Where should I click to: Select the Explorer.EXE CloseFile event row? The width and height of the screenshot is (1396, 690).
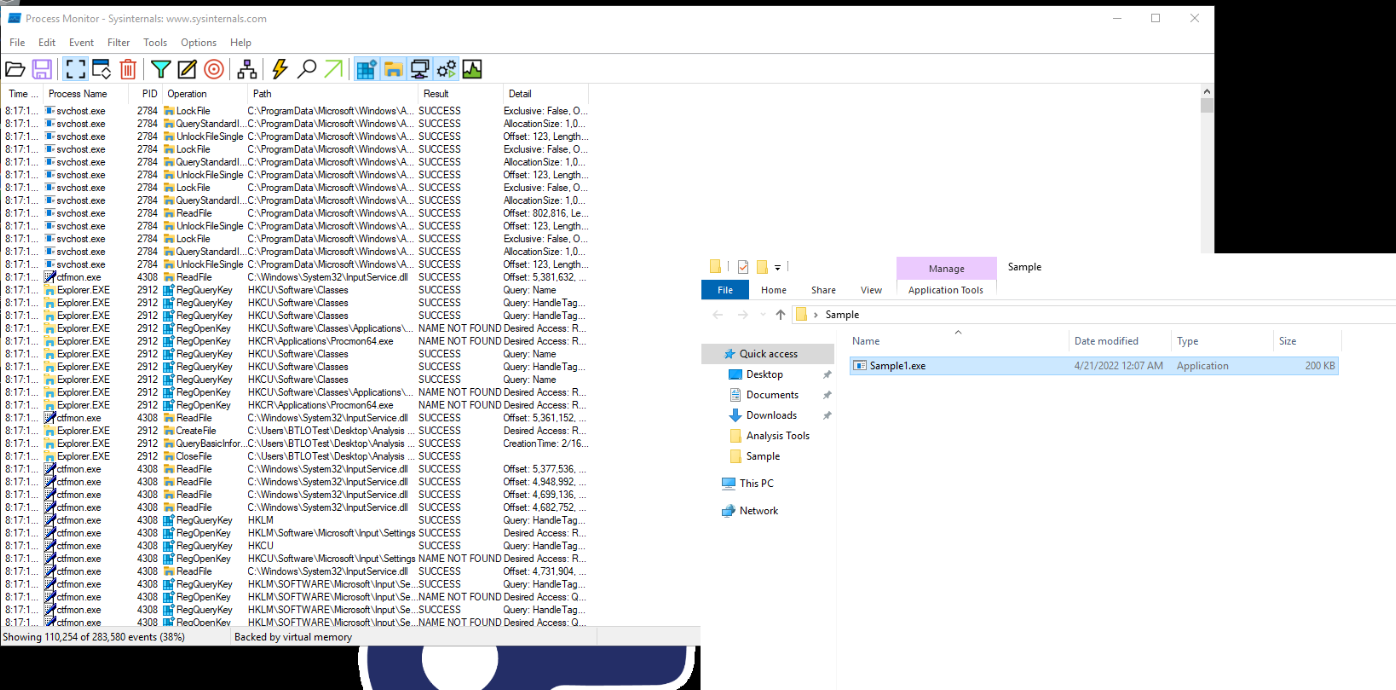[x=296, y=456]
